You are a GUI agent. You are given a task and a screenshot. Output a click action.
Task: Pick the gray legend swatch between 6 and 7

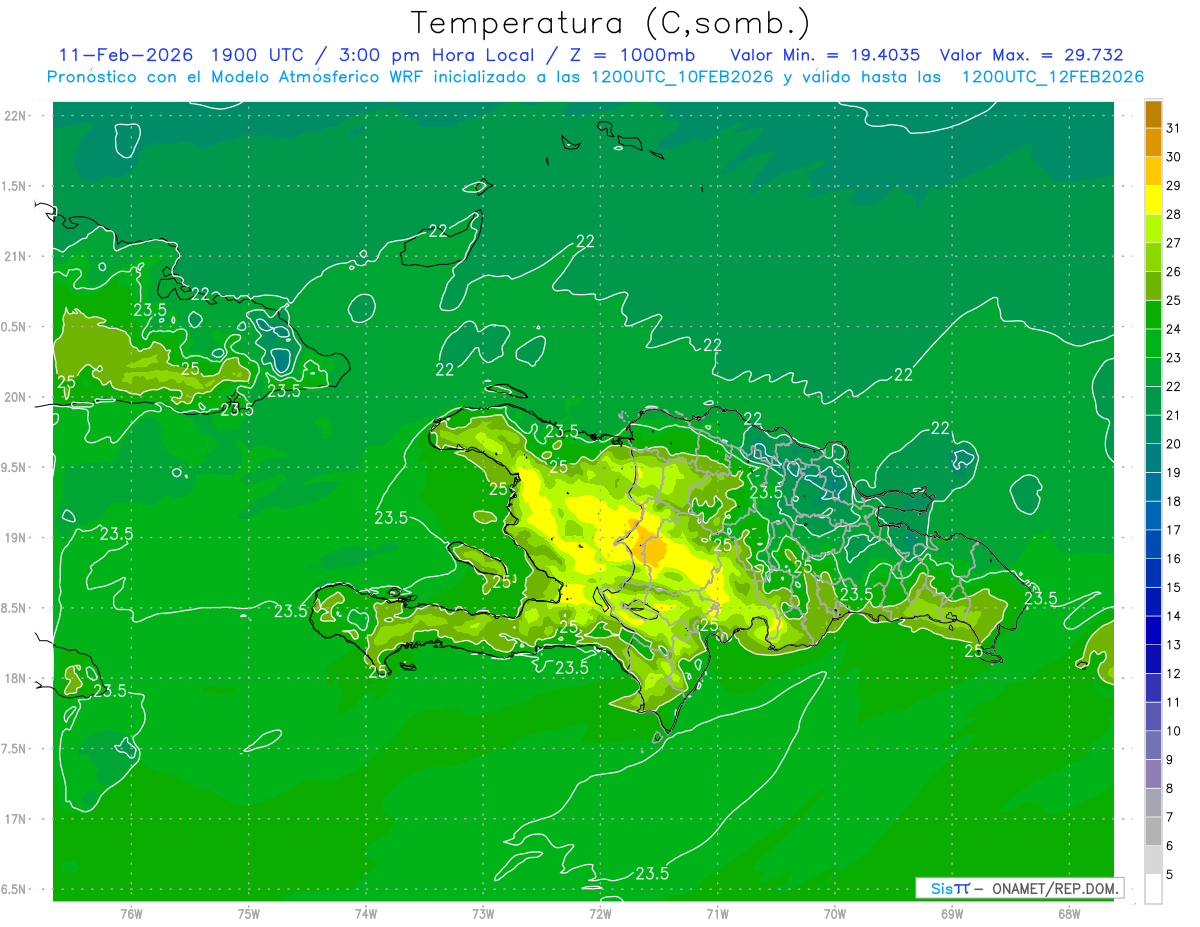(1153, 830)
